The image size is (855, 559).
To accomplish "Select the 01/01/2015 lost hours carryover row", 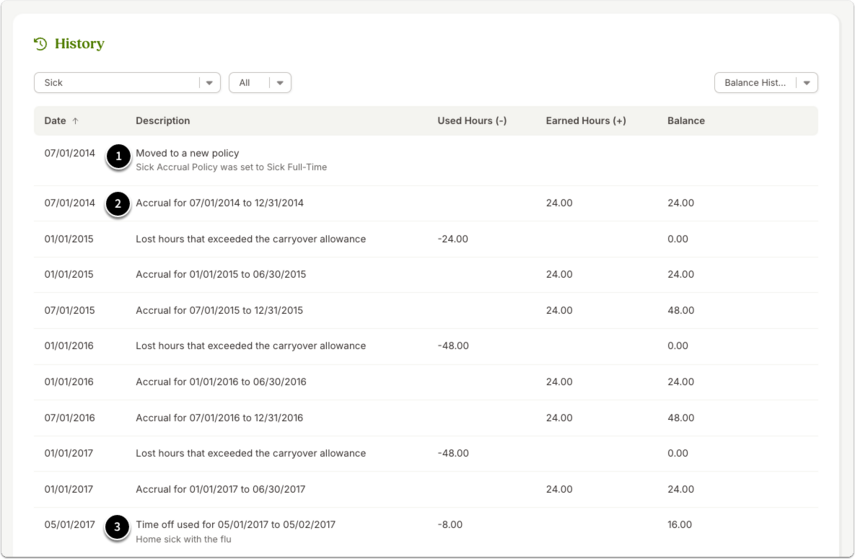I will (x=426, y=239).
